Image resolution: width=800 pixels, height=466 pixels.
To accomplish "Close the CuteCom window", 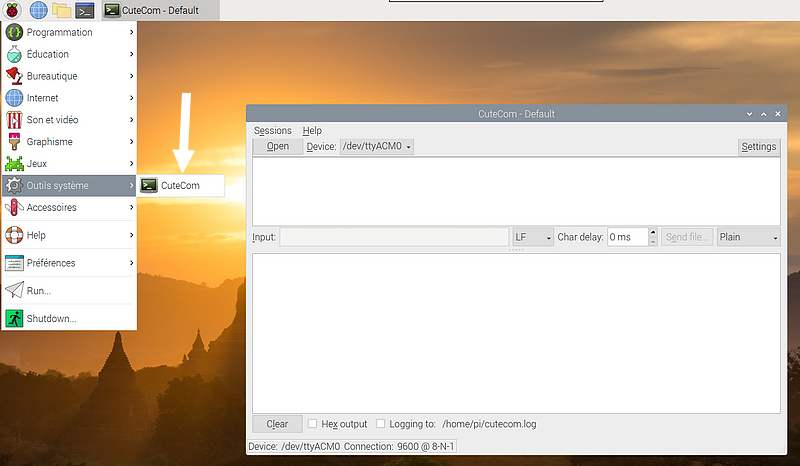I will tap(778, 114).
